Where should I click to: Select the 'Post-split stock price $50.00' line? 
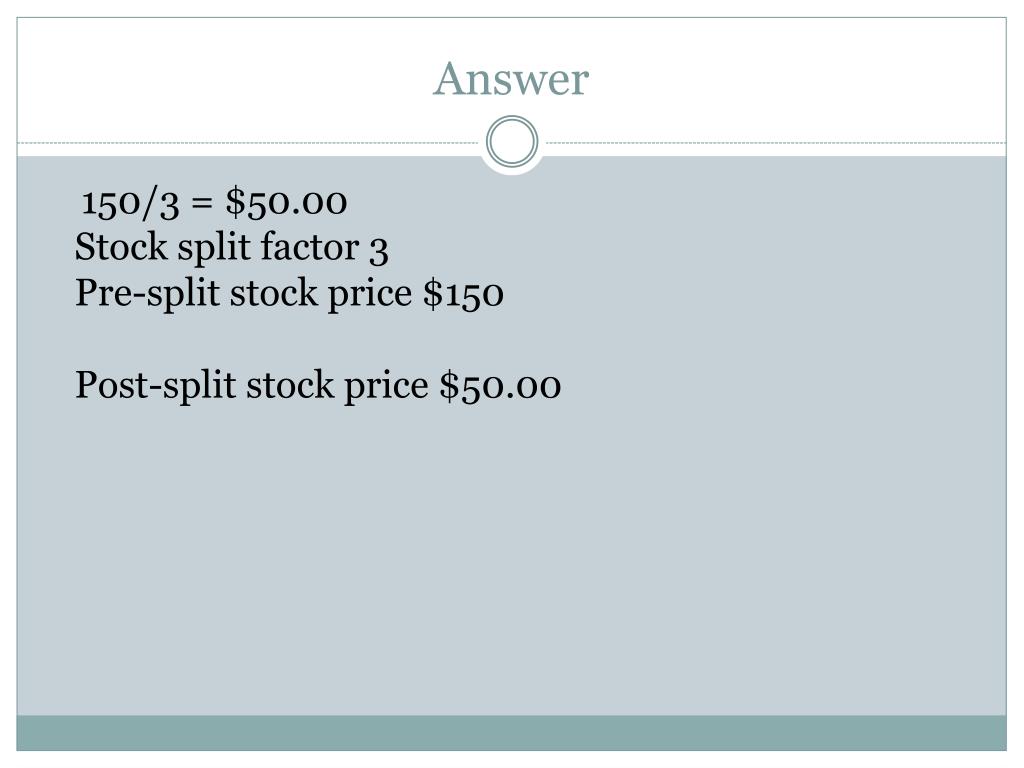click(x=318, y=385)
